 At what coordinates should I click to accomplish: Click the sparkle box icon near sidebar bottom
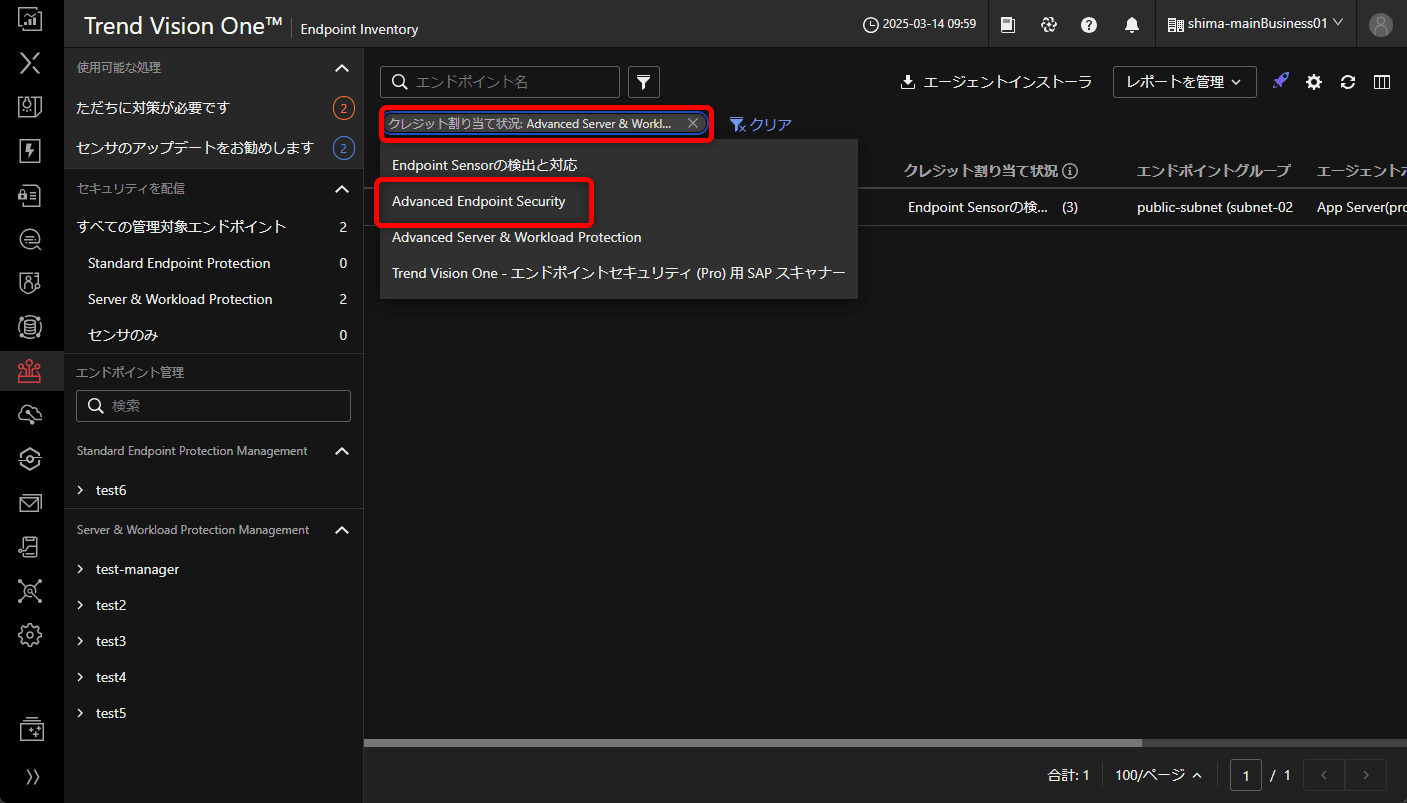(31, 729)
